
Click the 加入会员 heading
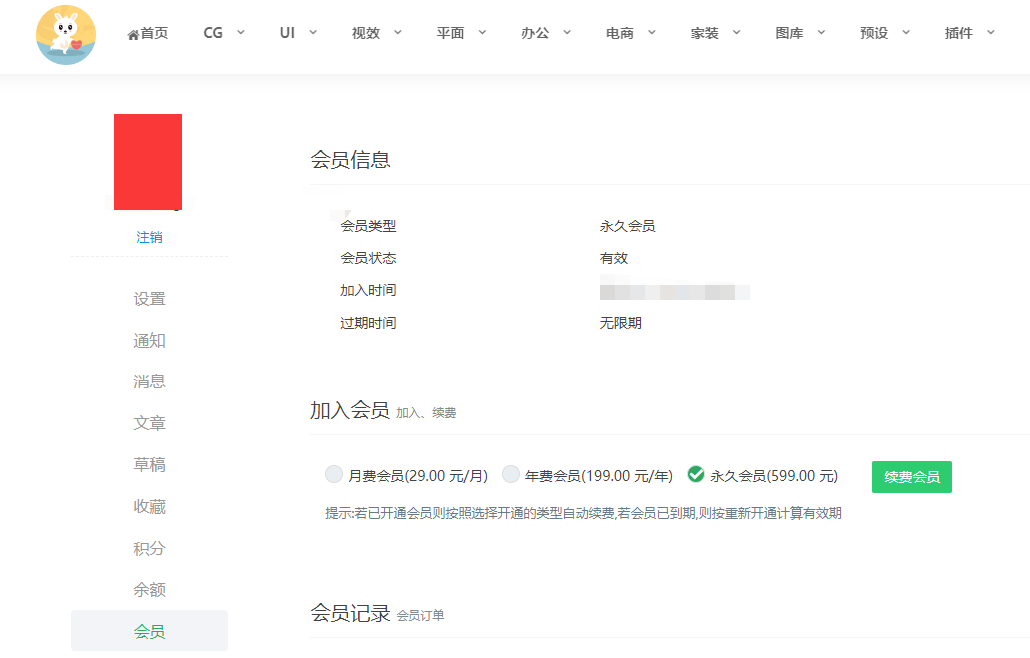tap(350, 410)
